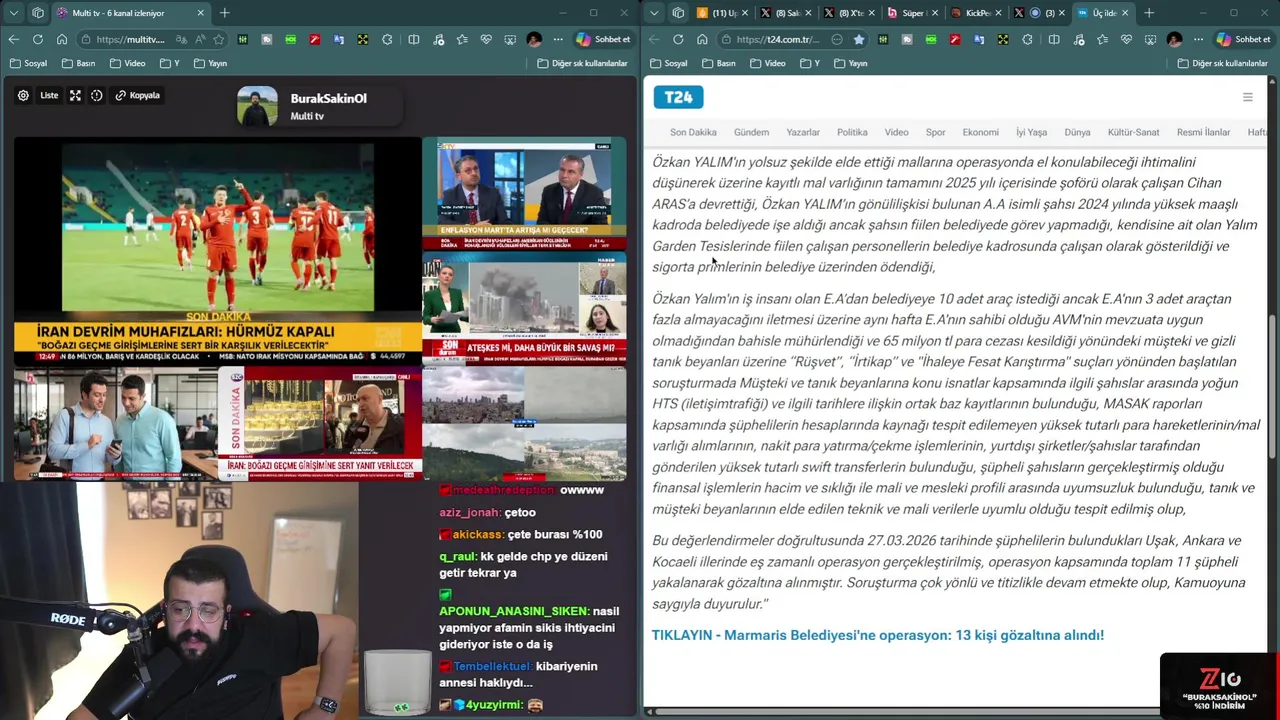The height and width of the screenshot is (720, 1280).
Task: Open Resmi İlanlar section on T24
Action: tap(1203, 132)
